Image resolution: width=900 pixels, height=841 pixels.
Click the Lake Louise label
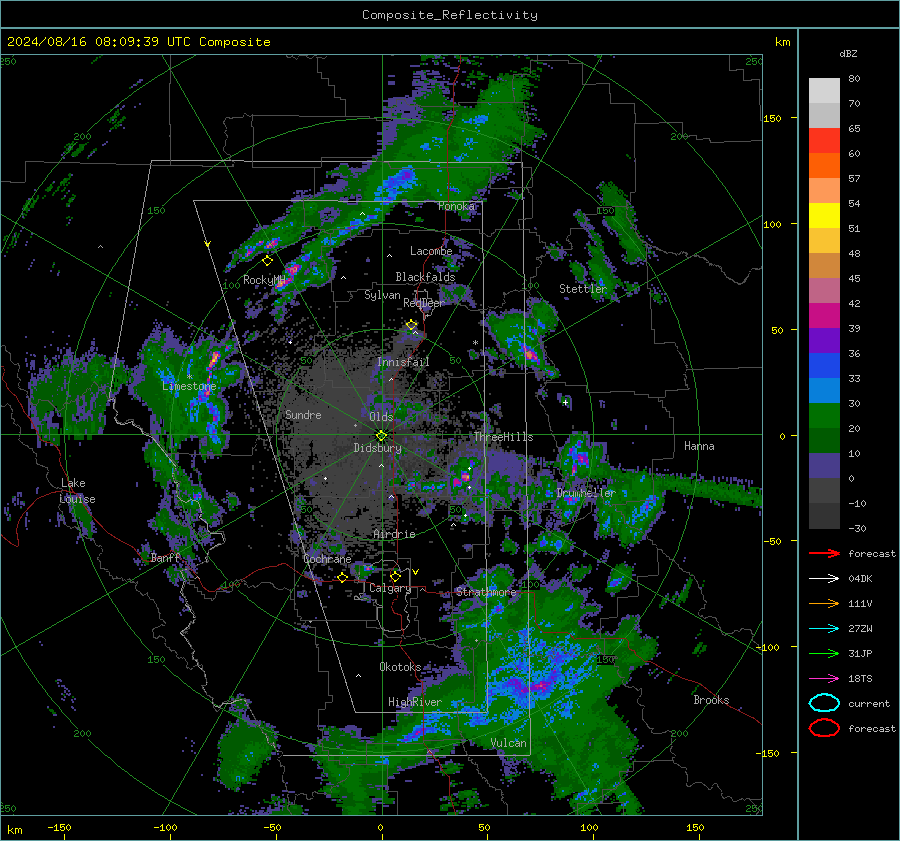point(77,491)
